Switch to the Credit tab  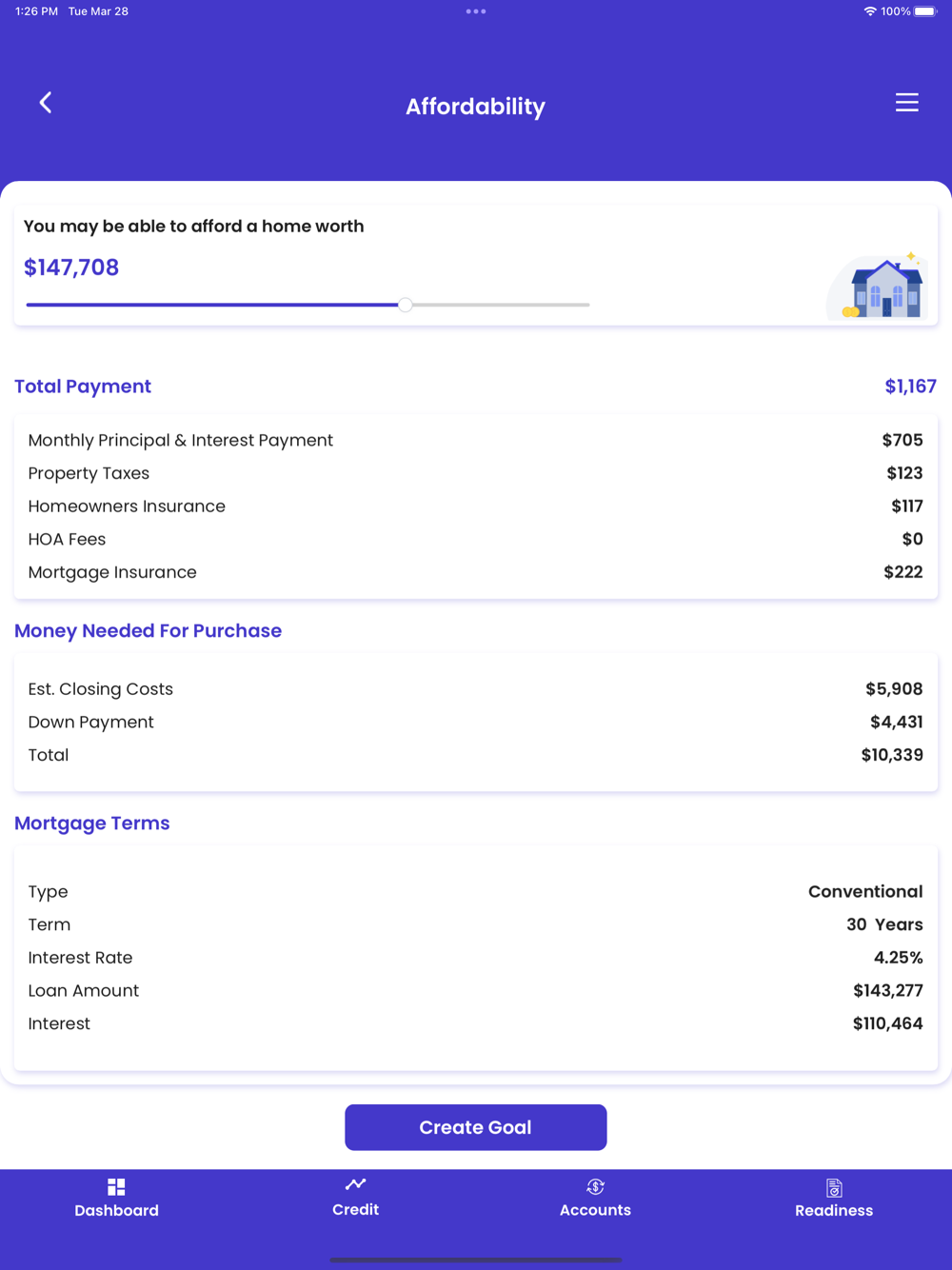(x=355, y=1197)
